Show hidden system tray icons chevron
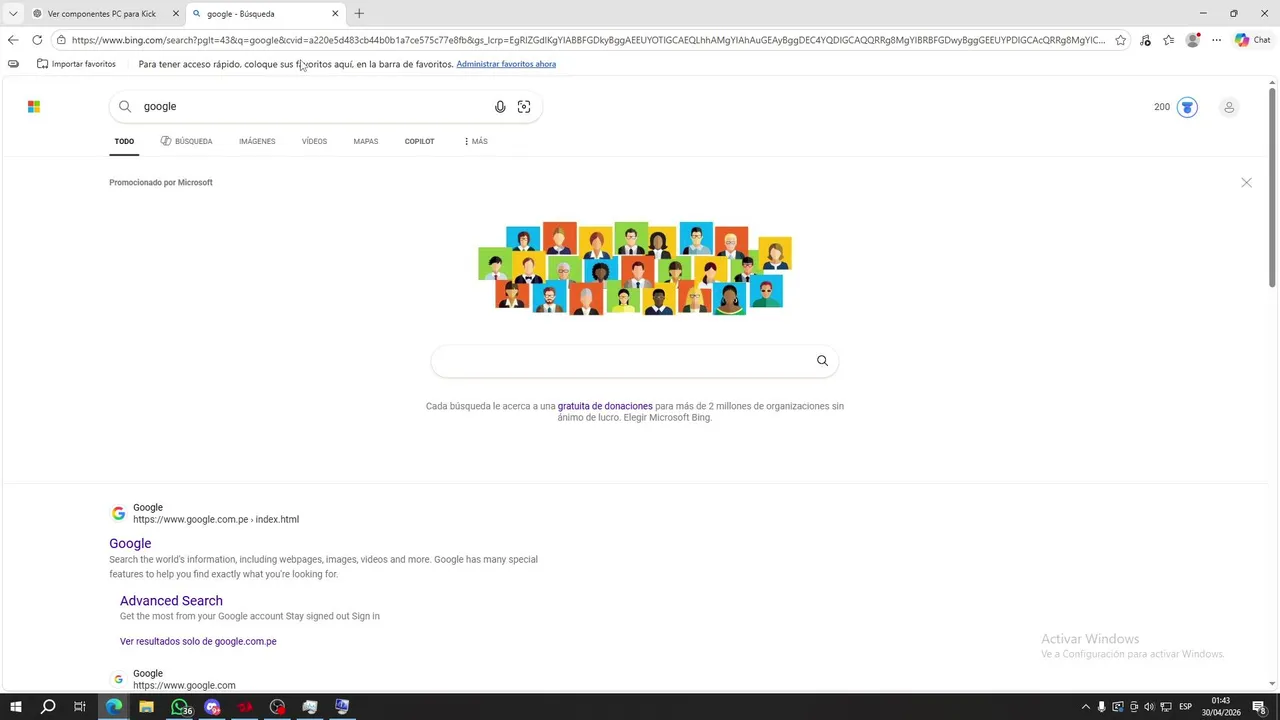This screenshot has width=1280, height=720. point(1086,707)
